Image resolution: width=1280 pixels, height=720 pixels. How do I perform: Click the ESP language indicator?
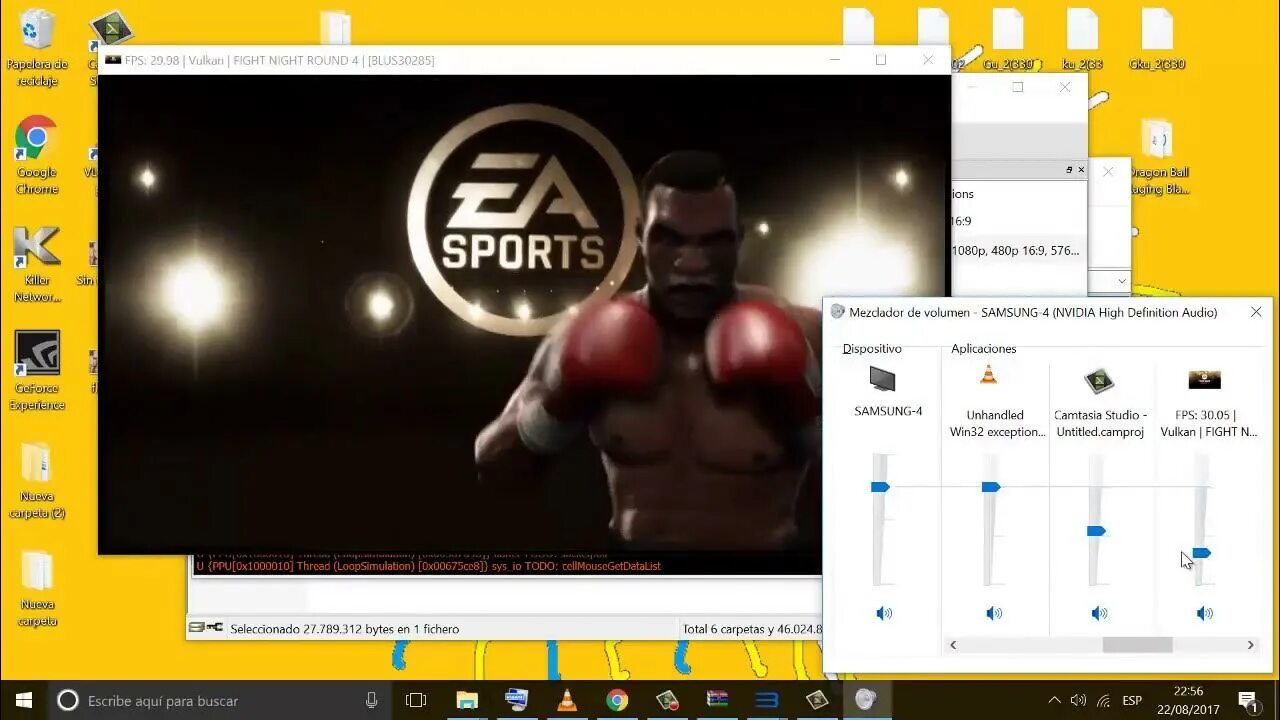[1132, 700]
